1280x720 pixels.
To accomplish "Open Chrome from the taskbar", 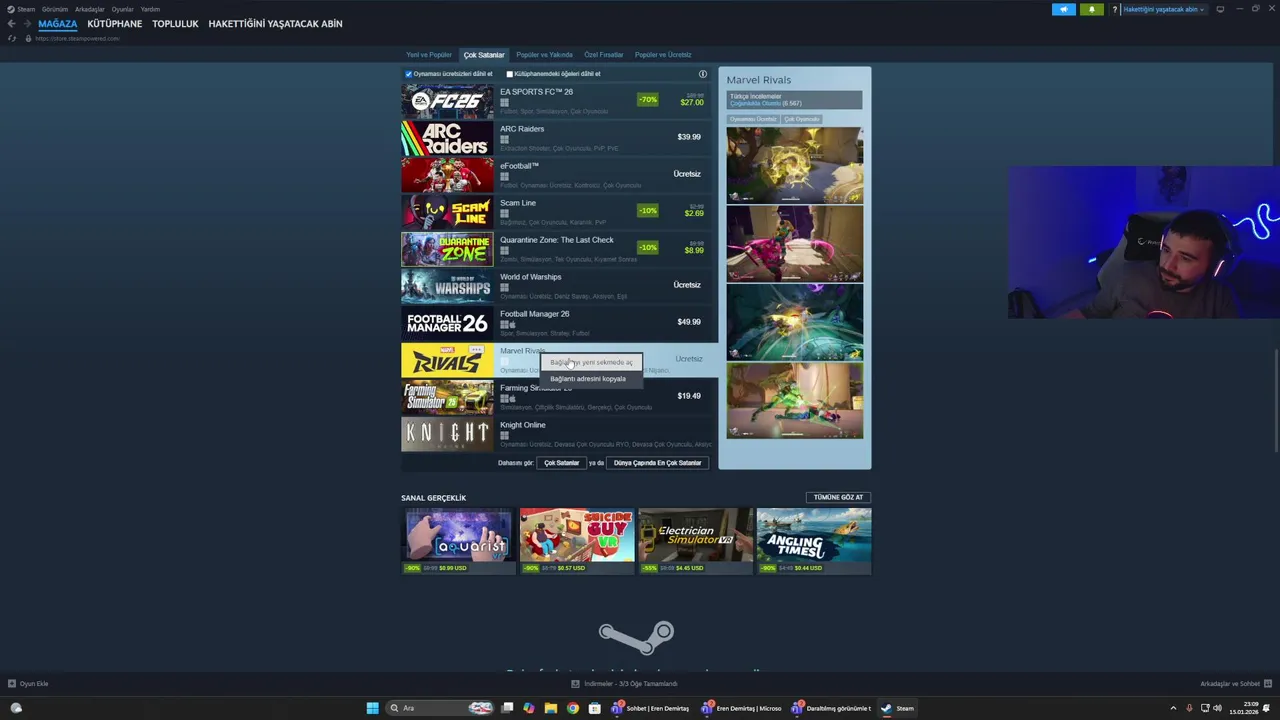I will pyautogui.click(x=573, y=708).
